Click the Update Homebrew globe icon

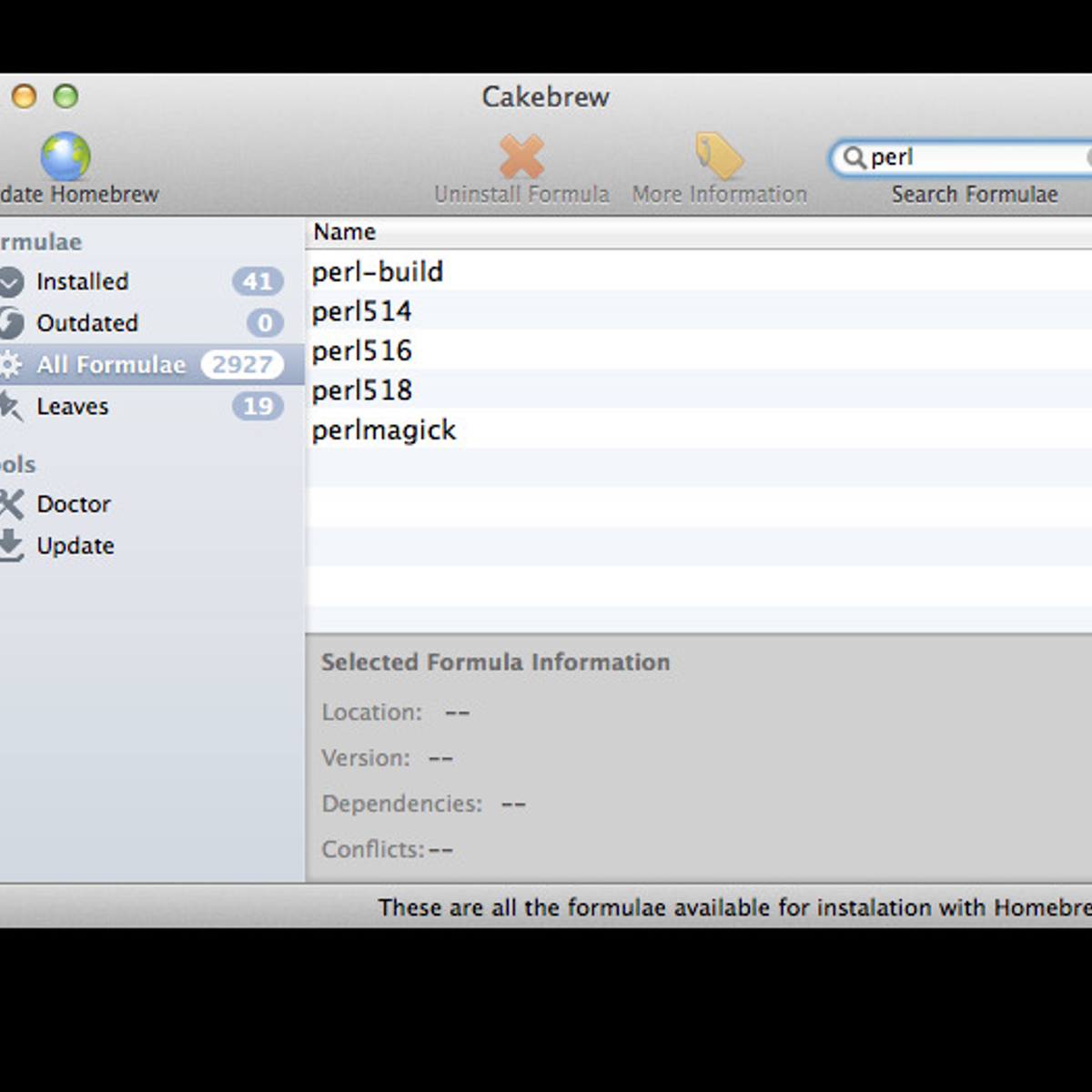[x=66, y=156]
